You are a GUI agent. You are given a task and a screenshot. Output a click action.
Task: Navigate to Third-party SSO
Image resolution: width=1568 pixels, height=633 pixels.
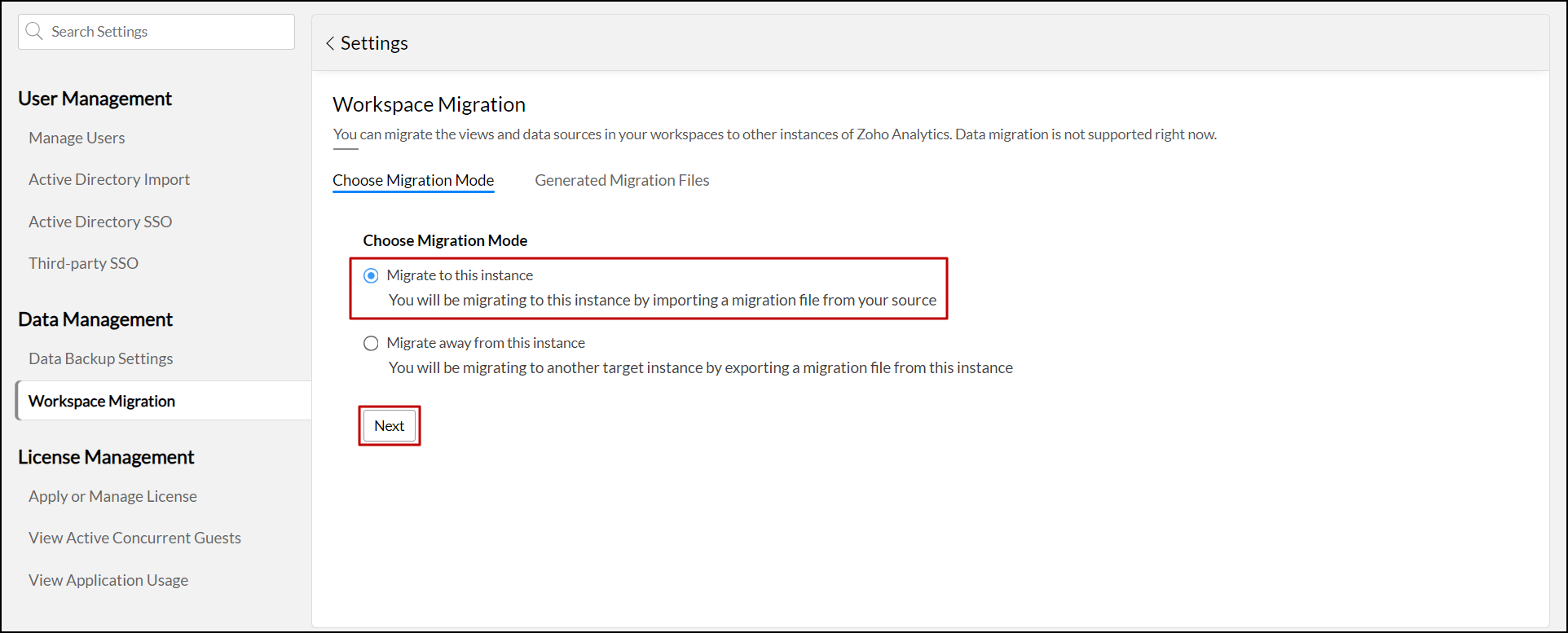click(x=83, y=263)
